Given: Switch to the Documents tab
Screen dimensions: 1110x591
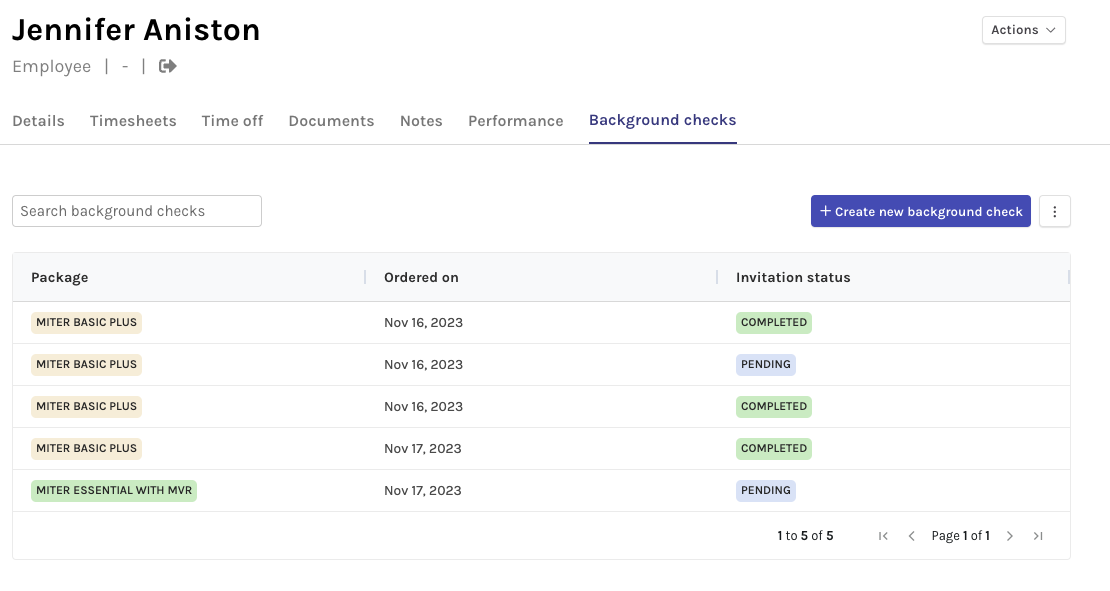Looking at the screenshot, I should (331, 121).
